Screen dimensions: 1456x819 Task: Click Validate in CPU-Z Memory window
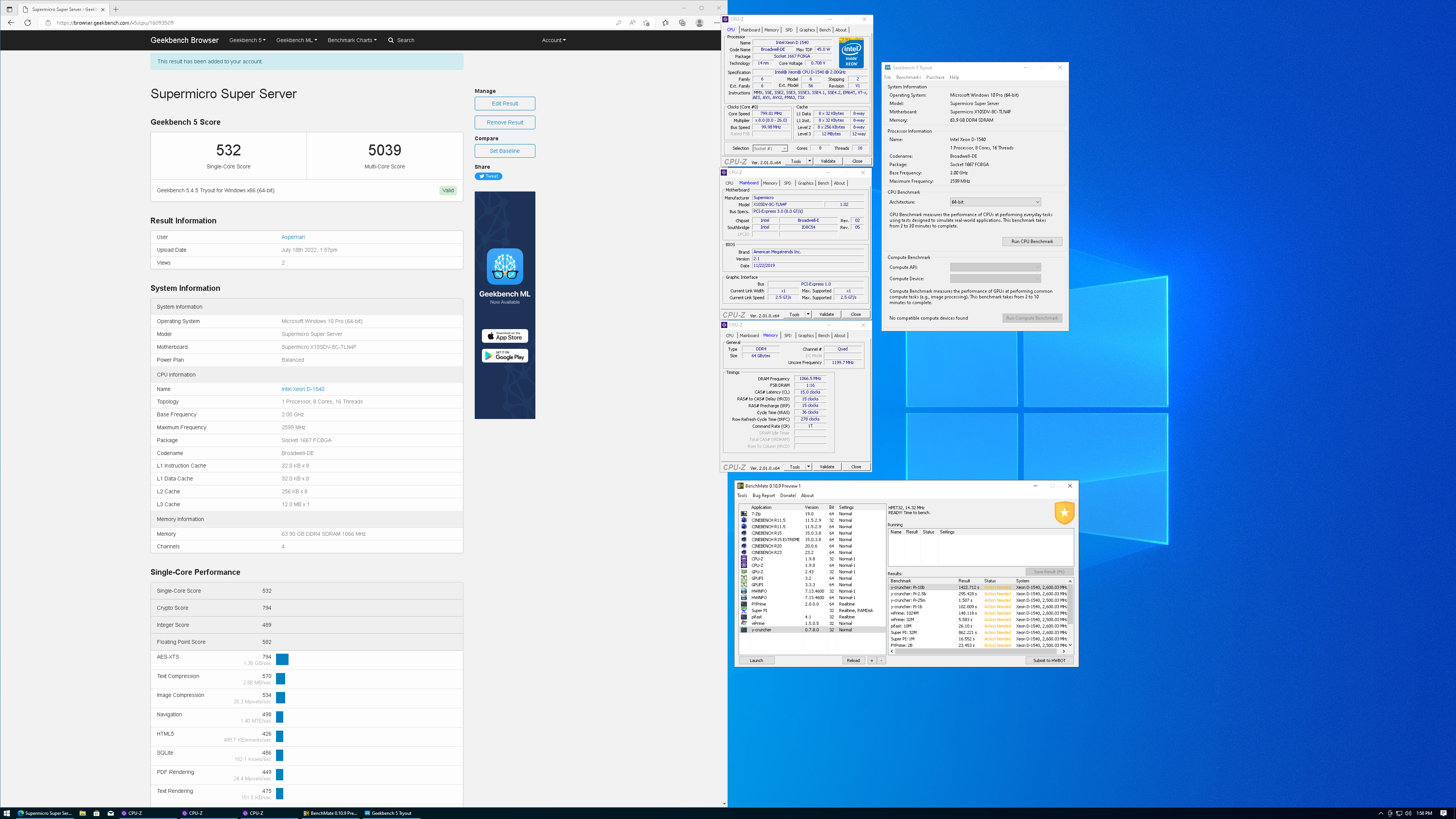(827, 467)
